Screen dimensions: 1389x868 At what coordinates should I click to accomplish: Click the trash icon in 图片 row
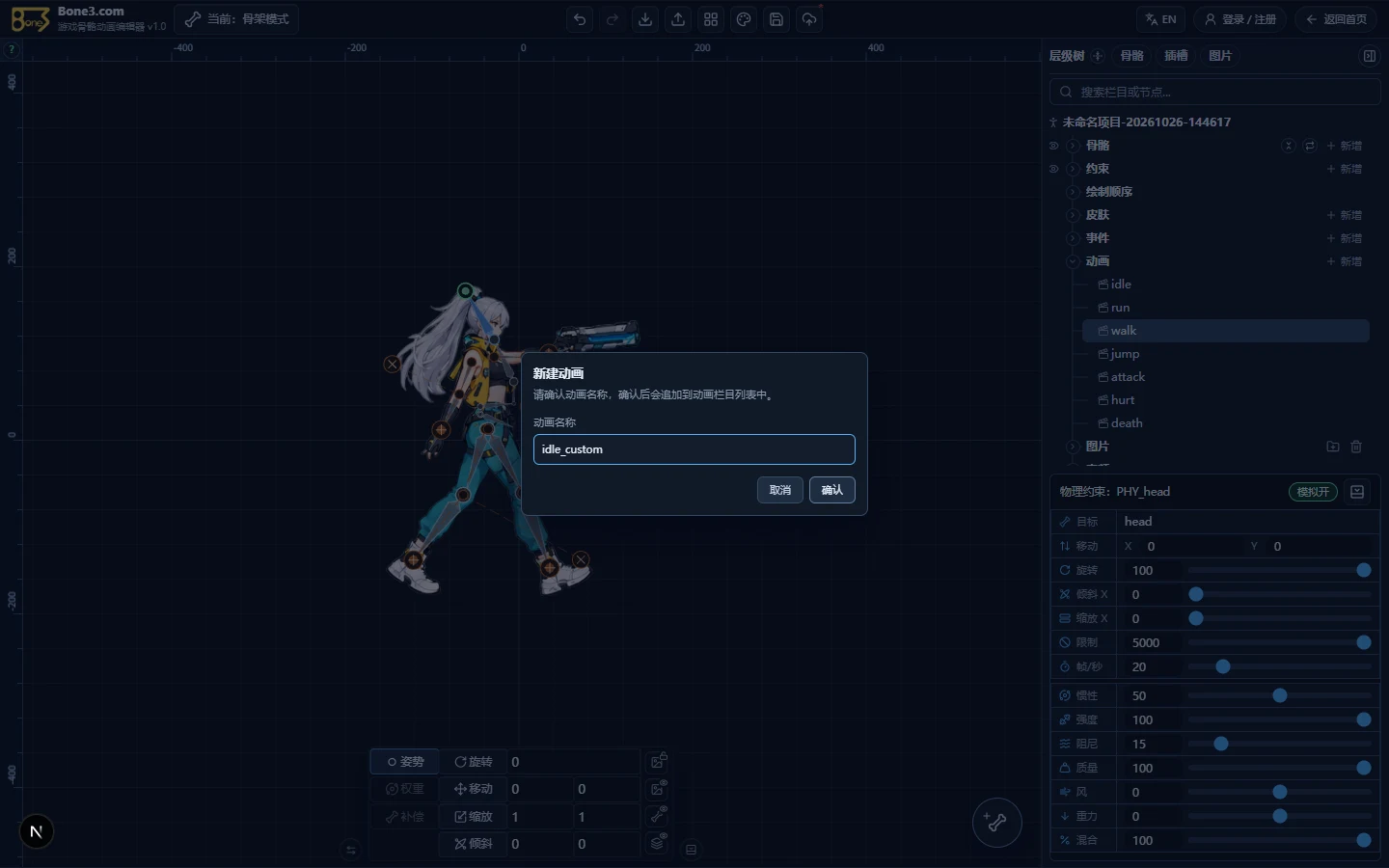[x=1356, y=447]
